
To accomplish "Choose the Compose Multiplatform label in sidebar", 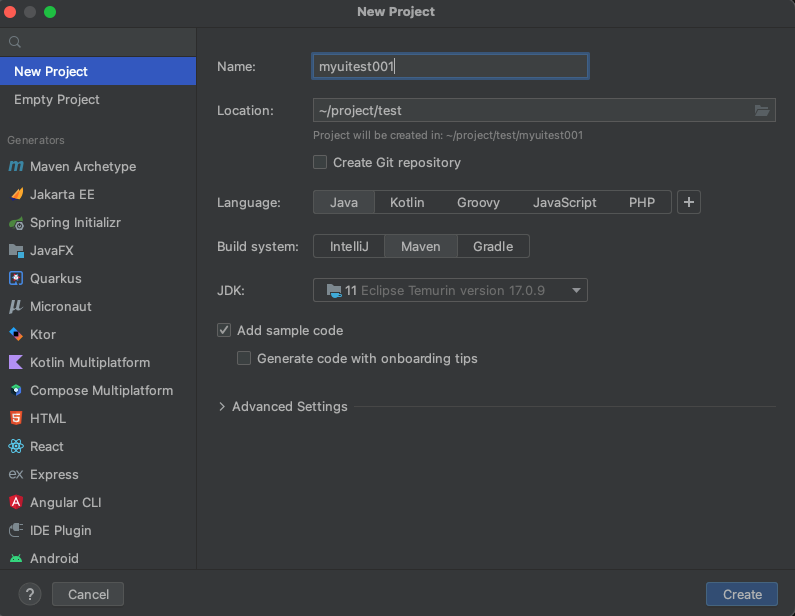I will coord(101,390).
